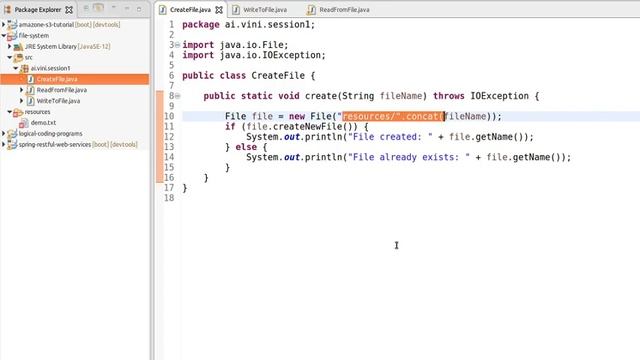Image resolution: width=640 pixels, height=360 pixels.
Task: Click the ai.vini.session1 package icon
Action: (24, 68)
